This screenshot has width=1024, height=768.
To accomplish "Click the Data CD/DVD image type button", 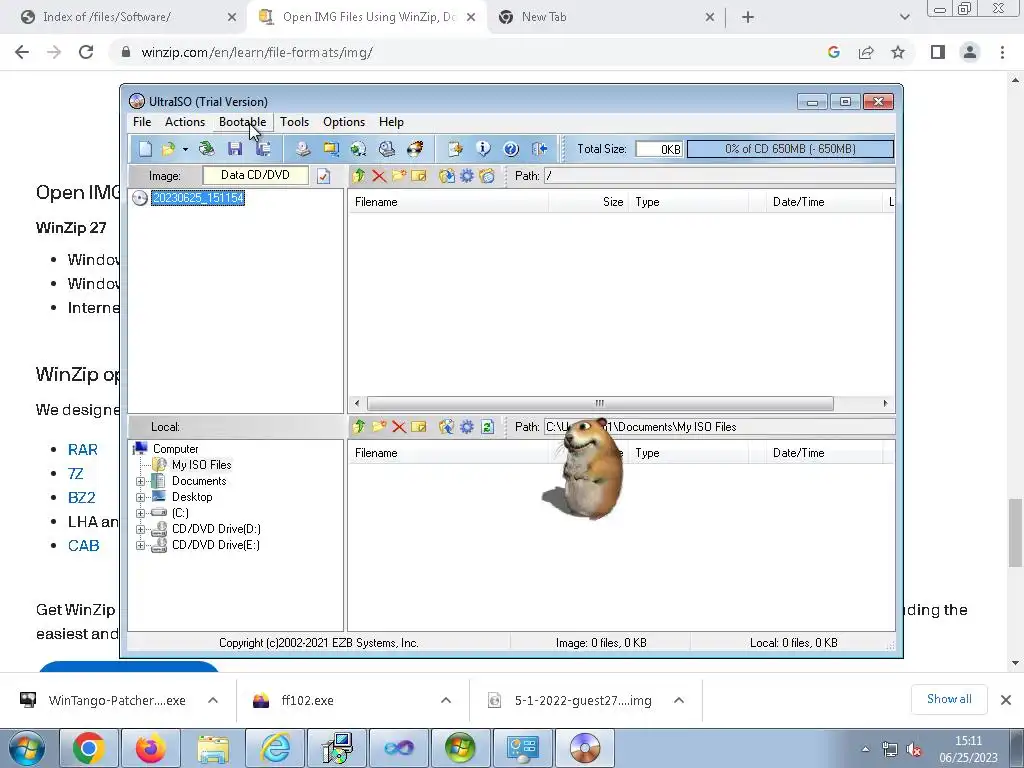I will [x=255, y=175].
